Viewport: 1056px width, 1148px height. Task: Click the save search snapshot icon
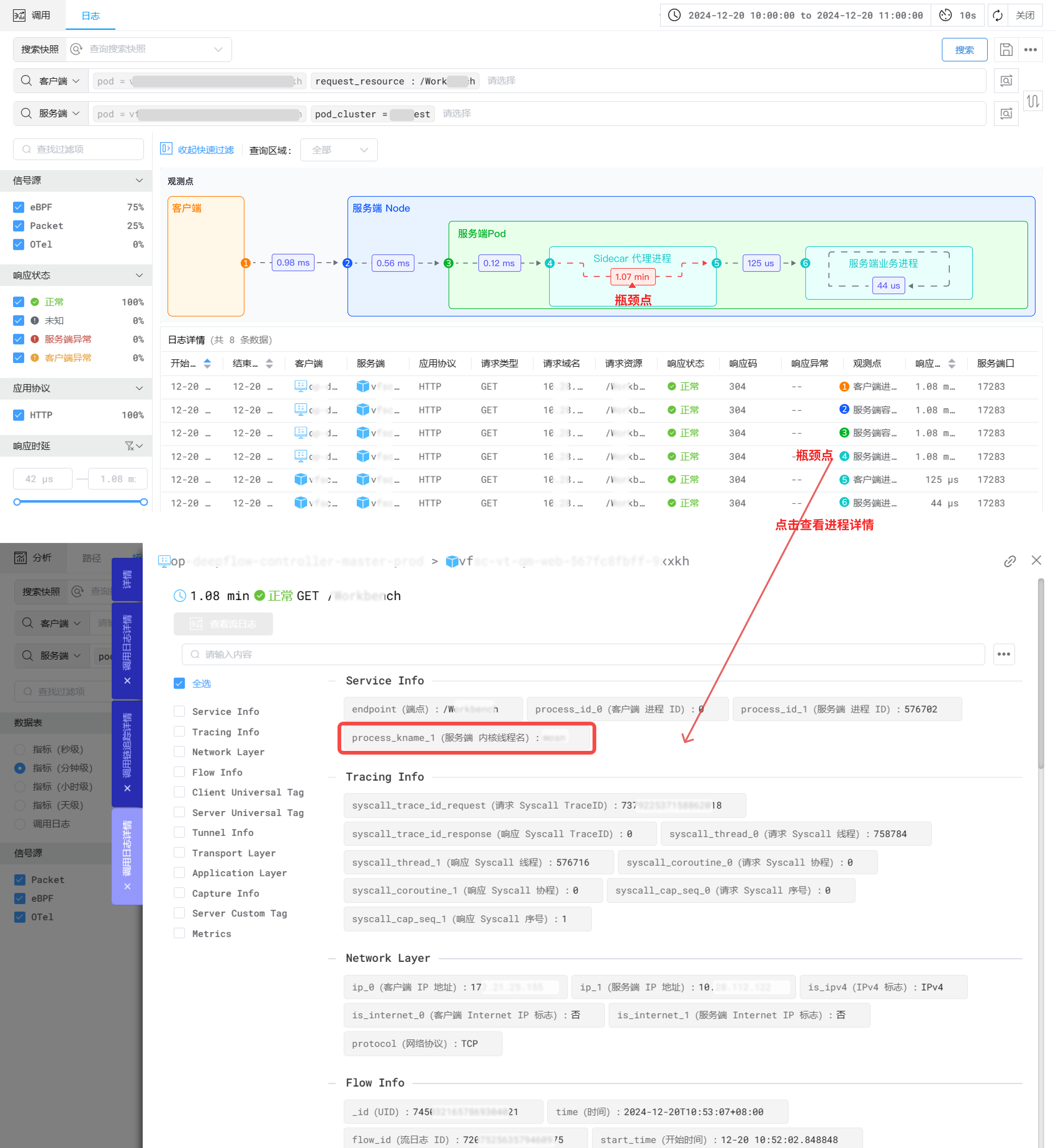pos(1006,50)
